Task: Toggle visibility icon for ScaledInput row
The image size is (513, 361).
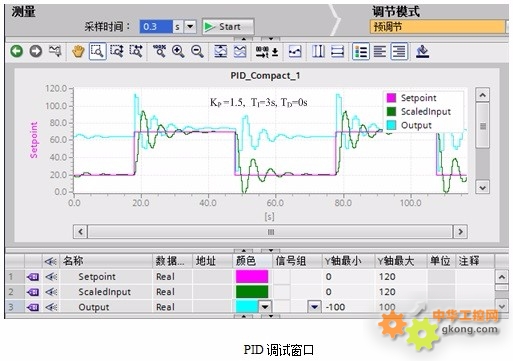Action: [x=51, y=292]
